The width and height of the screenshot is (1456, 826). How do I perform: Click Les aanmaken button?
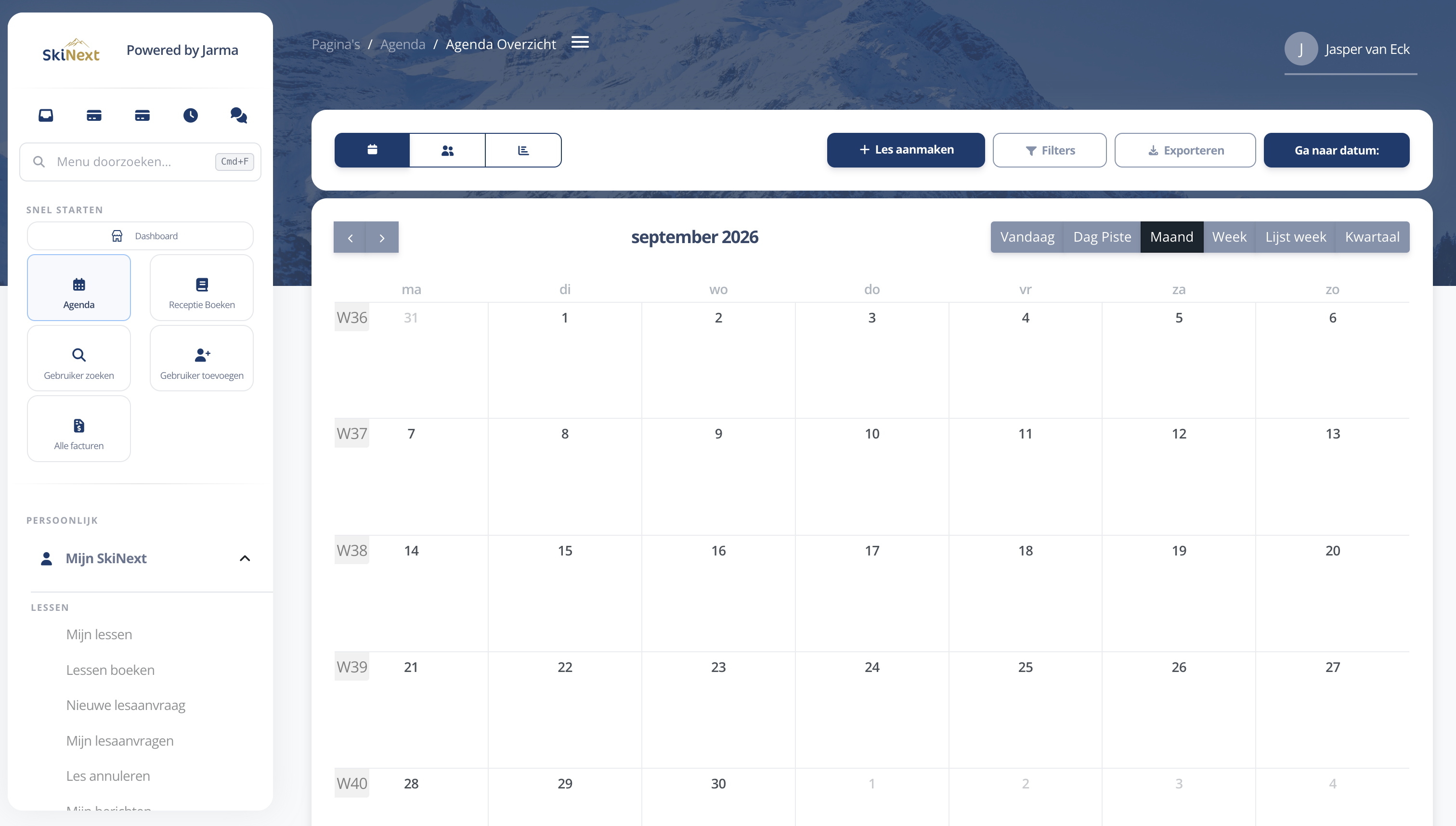(906, 150)
